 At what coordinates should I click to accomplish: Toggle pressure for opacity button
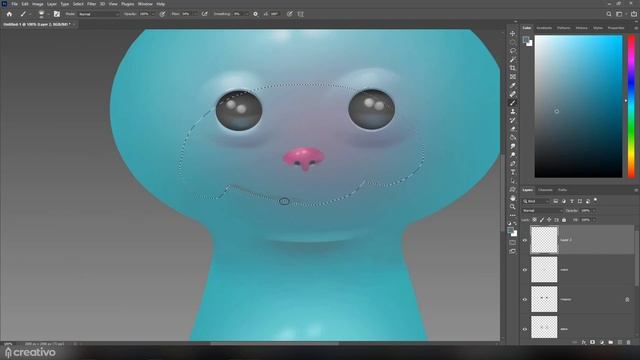click(x=162, y=14)
